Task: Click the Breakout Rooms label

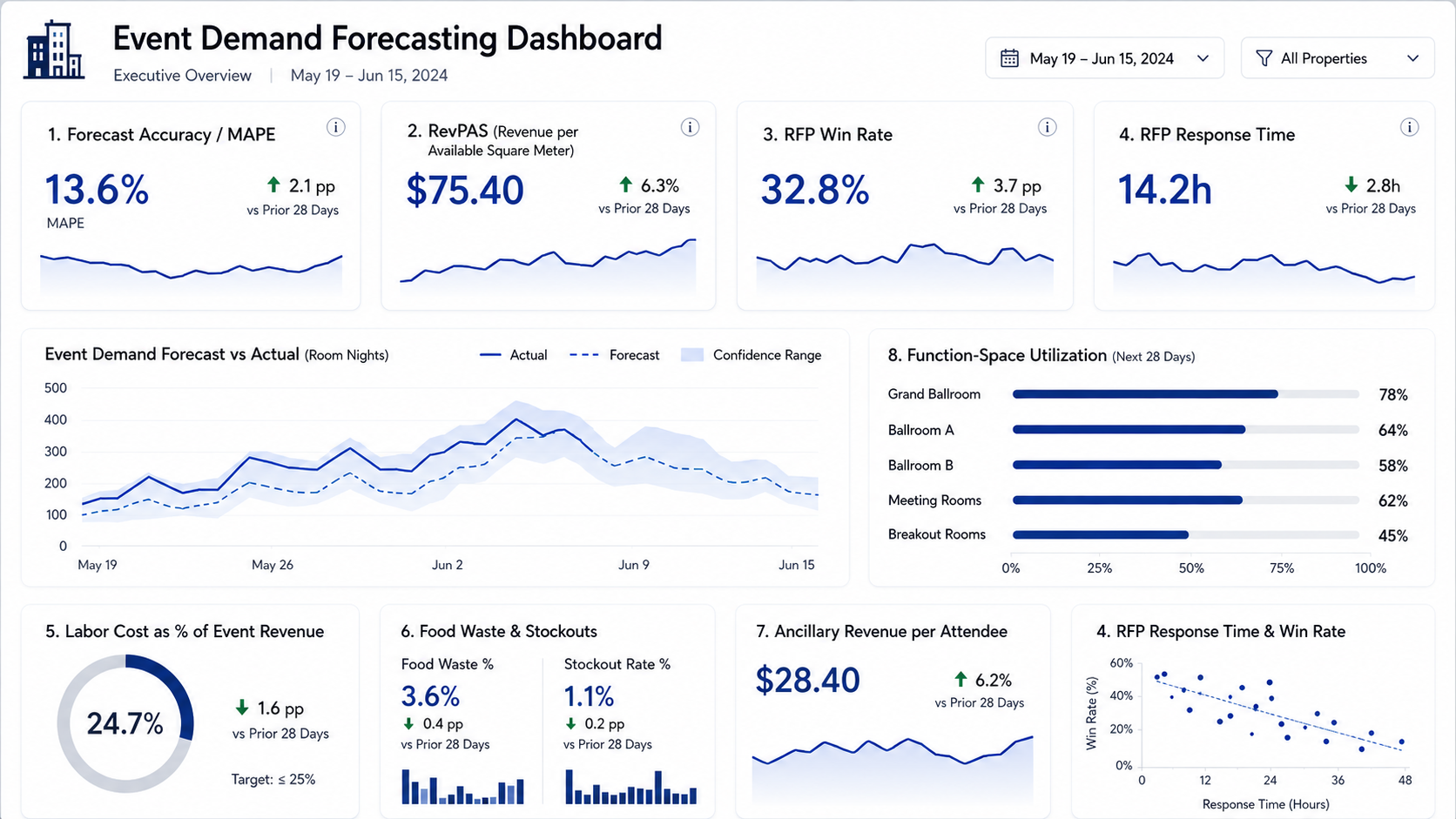Action: 937,534
